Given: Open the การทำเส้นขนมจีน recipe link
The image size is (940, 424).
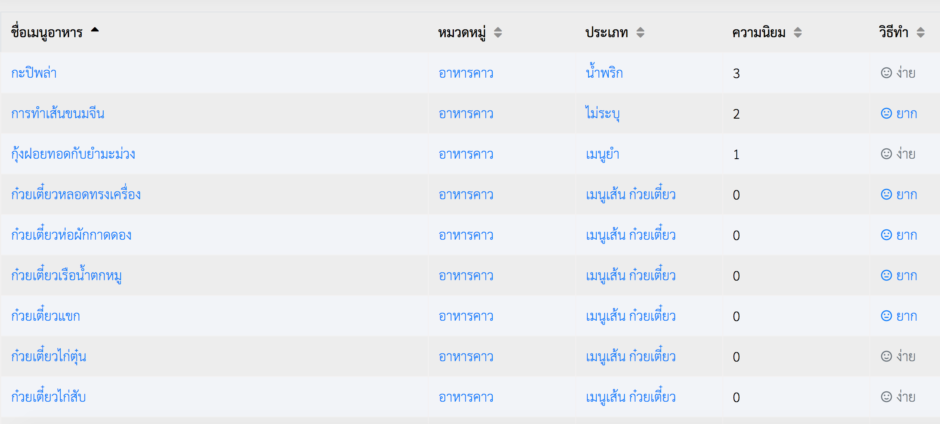Looking at the screenshot, I should tap(57, 113).
